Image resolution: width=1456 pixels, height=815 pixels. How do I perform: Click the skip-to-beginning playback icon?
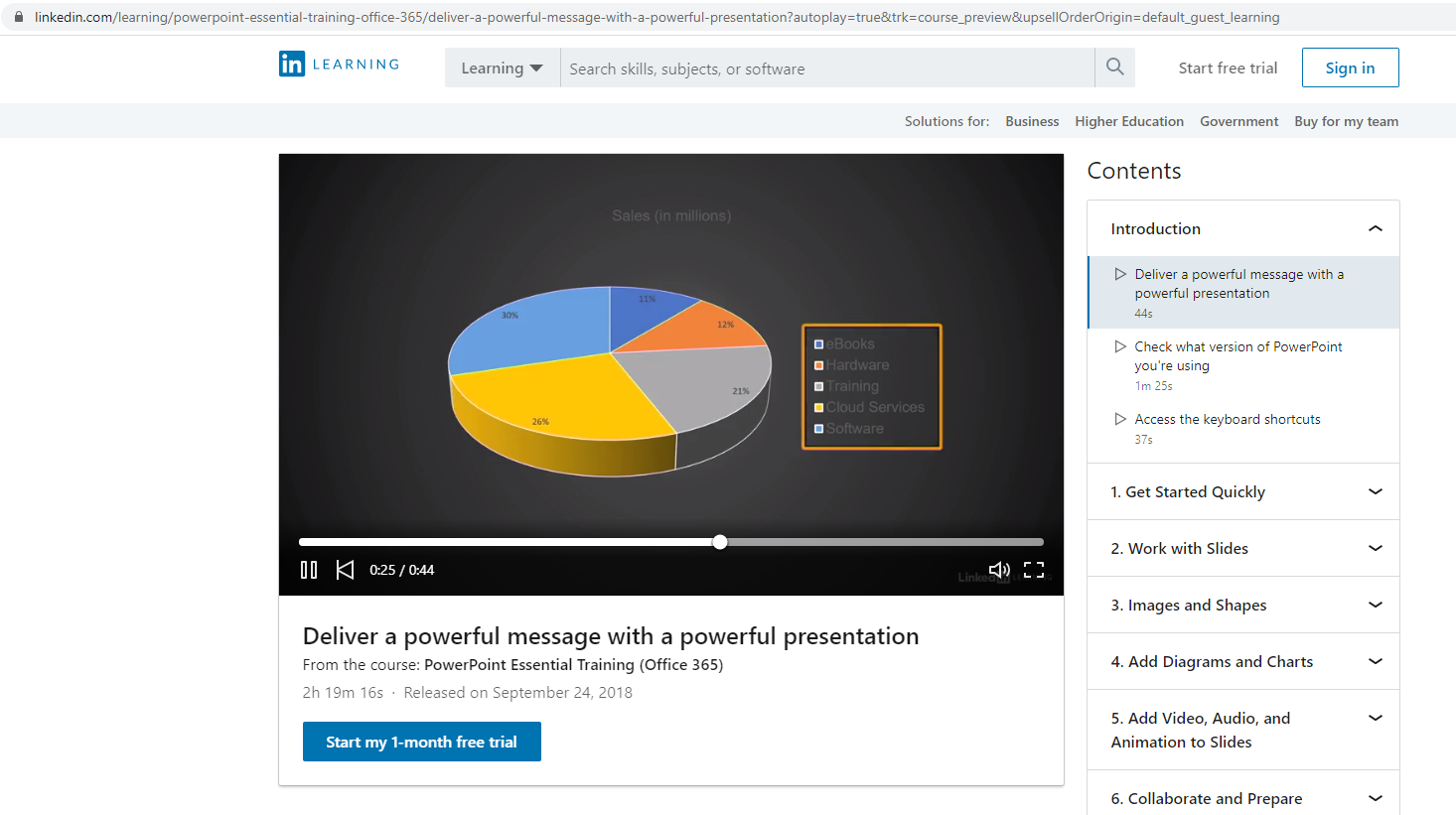(x=345, y=569)
